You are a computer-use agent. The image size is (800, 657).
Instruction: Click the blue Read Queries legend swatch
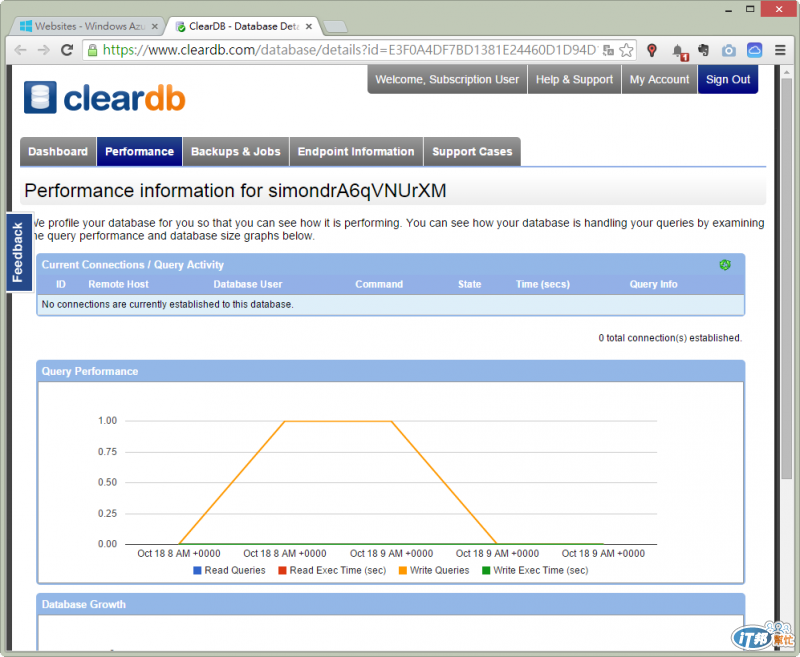[x=197, y=570]
